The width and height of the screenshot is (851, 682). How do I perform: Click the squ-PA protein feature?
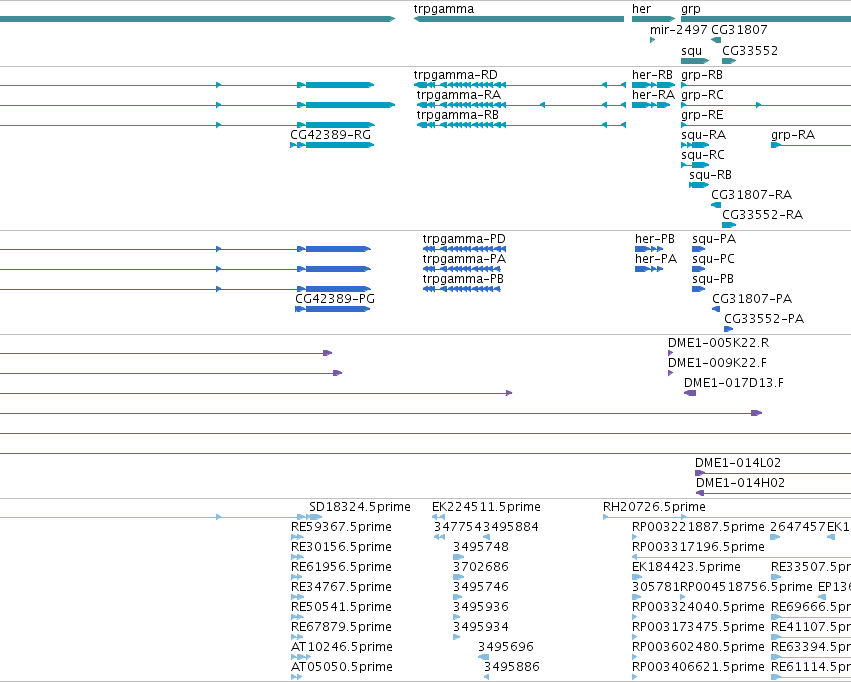point(698,249)
